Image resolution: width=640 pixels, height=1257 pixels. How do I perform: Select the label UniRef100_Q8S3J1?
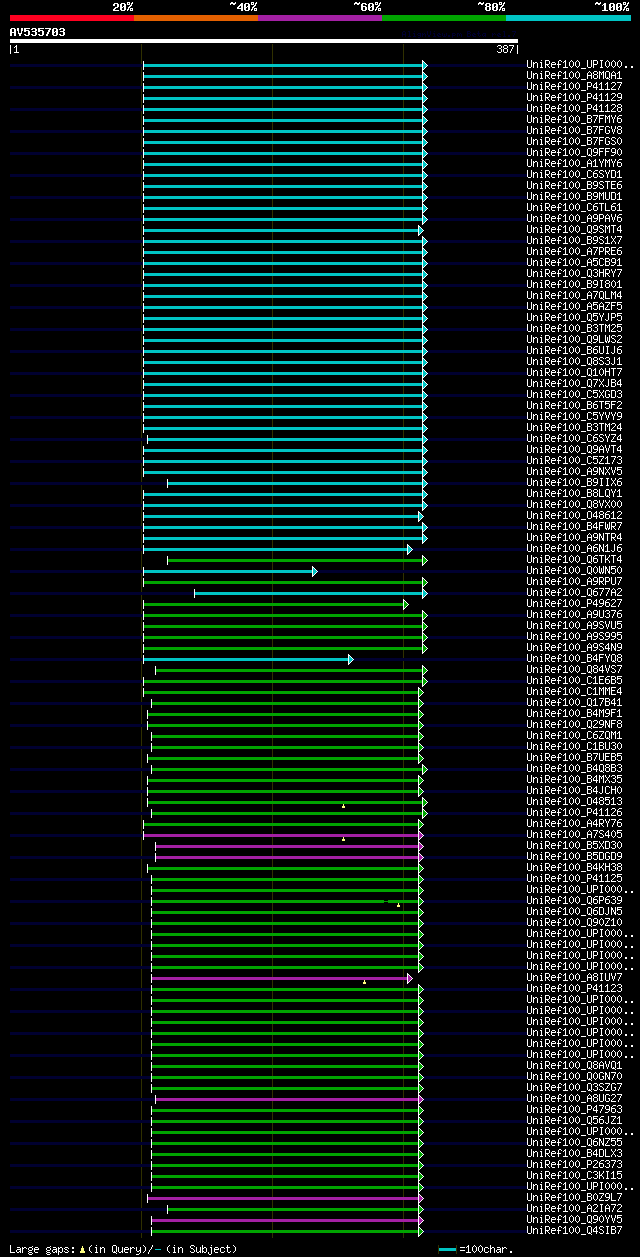coord(574,362)
